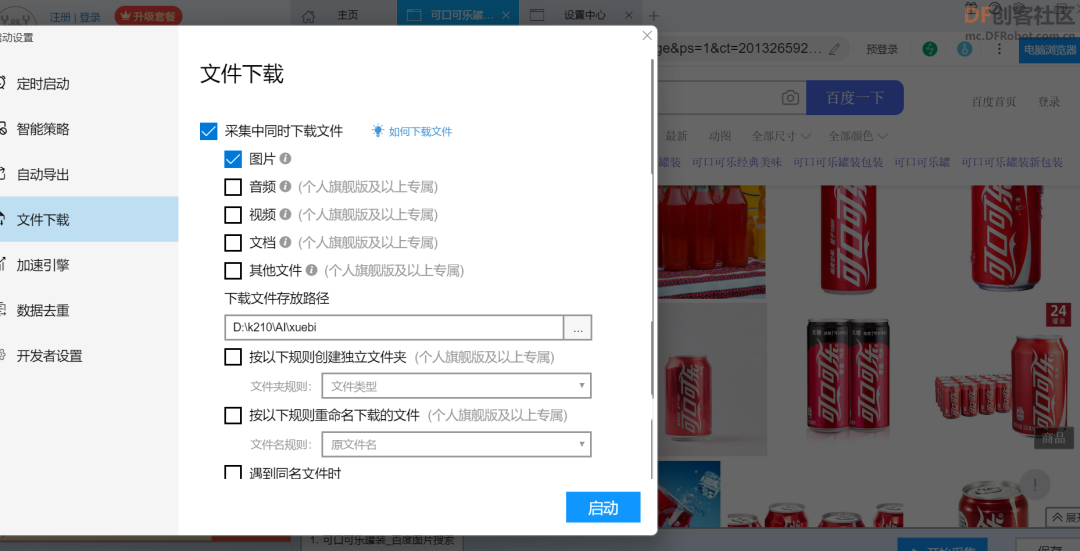Open the 文件名规则 dropdown showing 原文件名
Image resolution: width=1080 pixels, height=551 pixels.
point(456,444)
